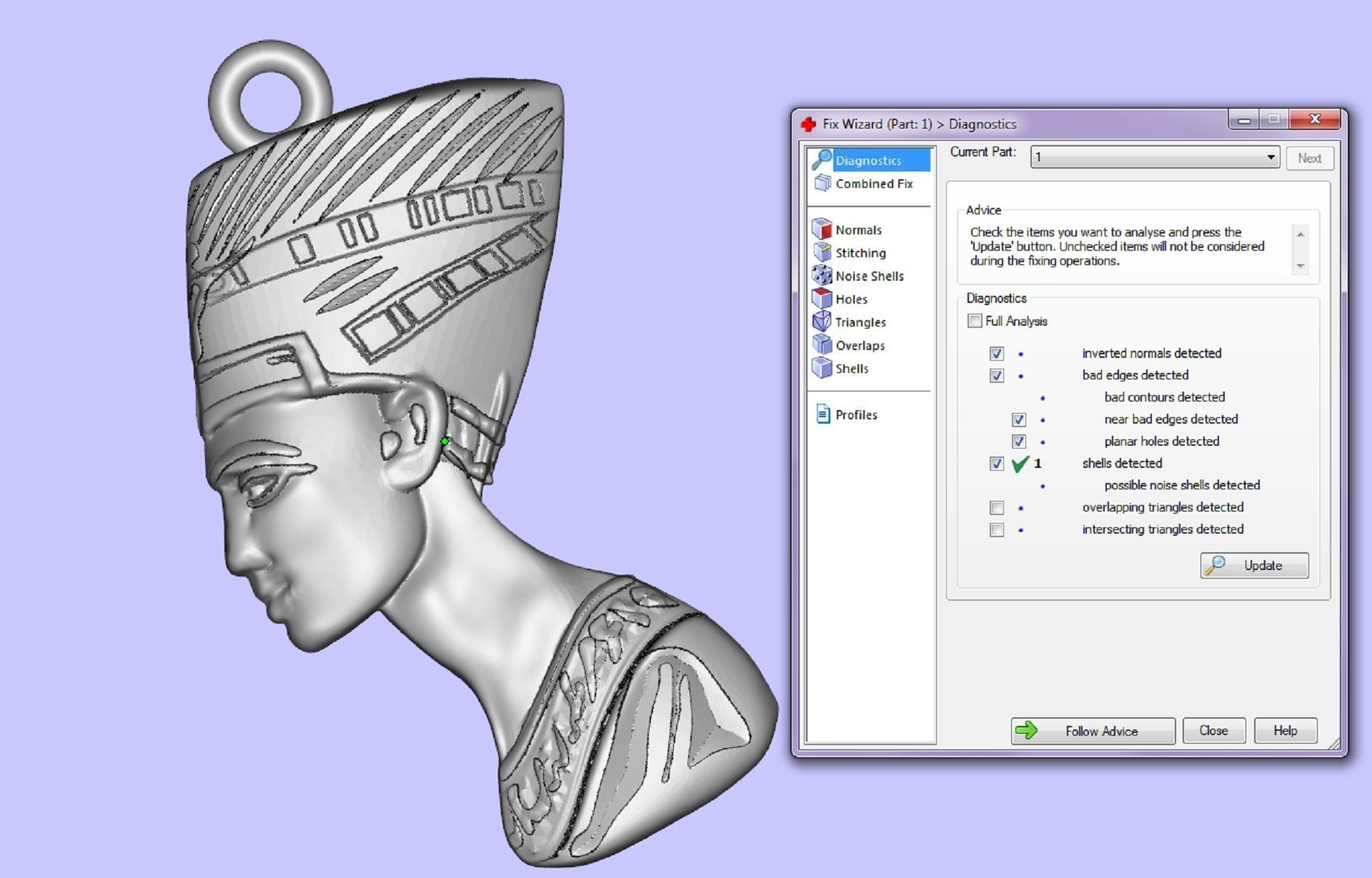
Task: Click the Close button at dialog bottom
Action: 1213,731
